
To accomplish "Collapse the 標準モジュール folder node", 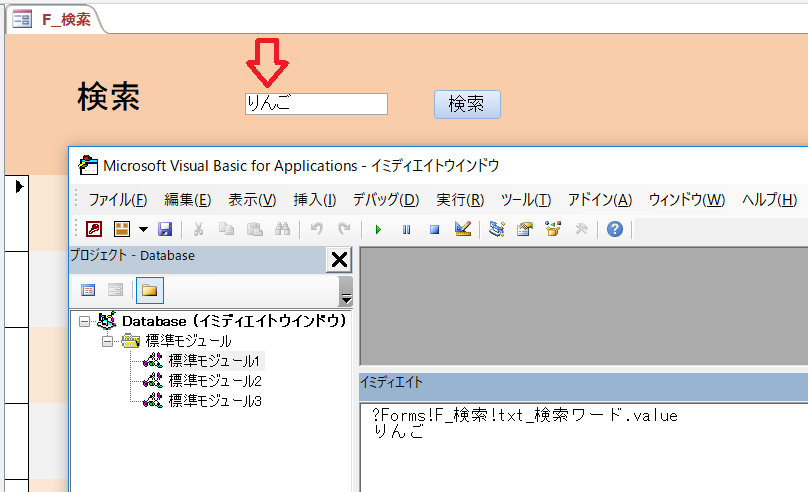I will click(107, 341).
